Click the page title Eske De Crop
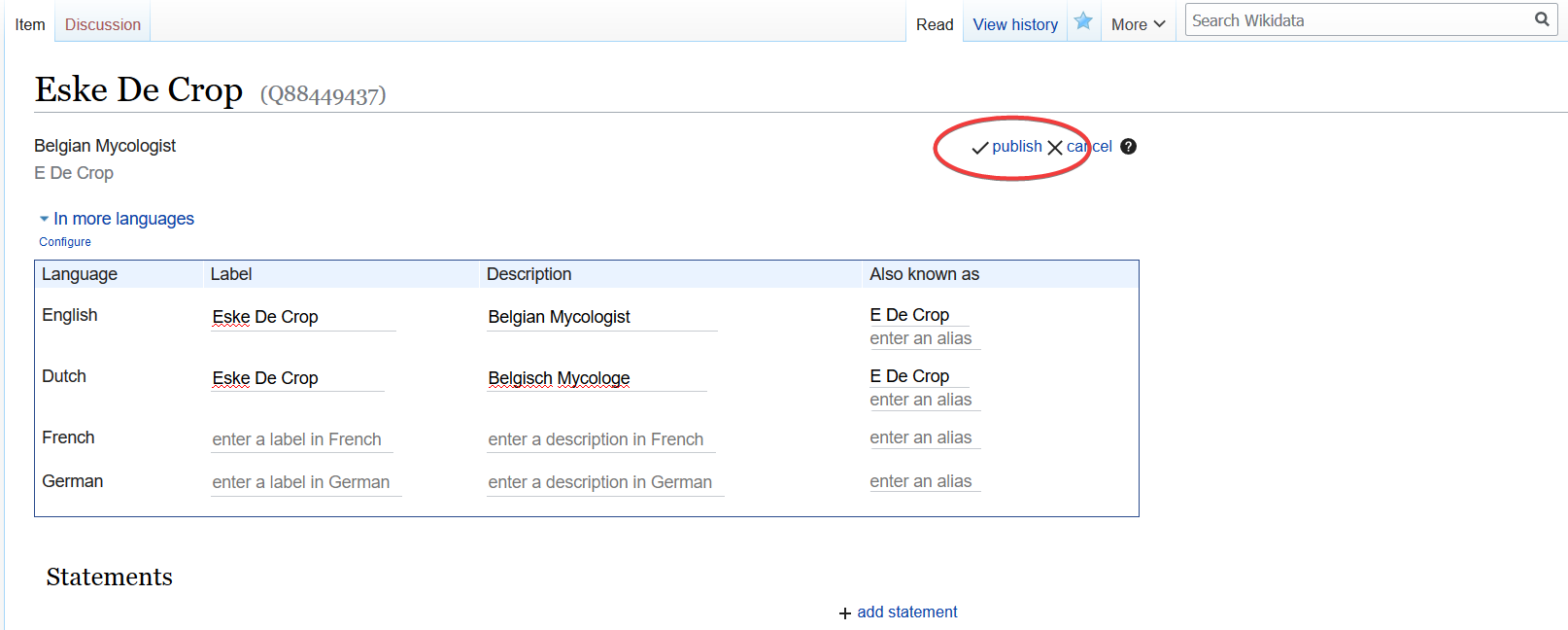 point(139,89)
